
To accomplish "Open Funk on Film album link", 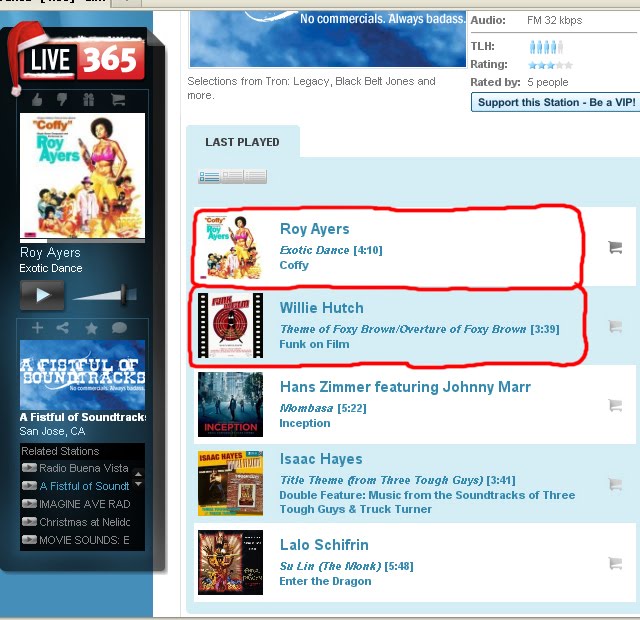I will (314, 344).
